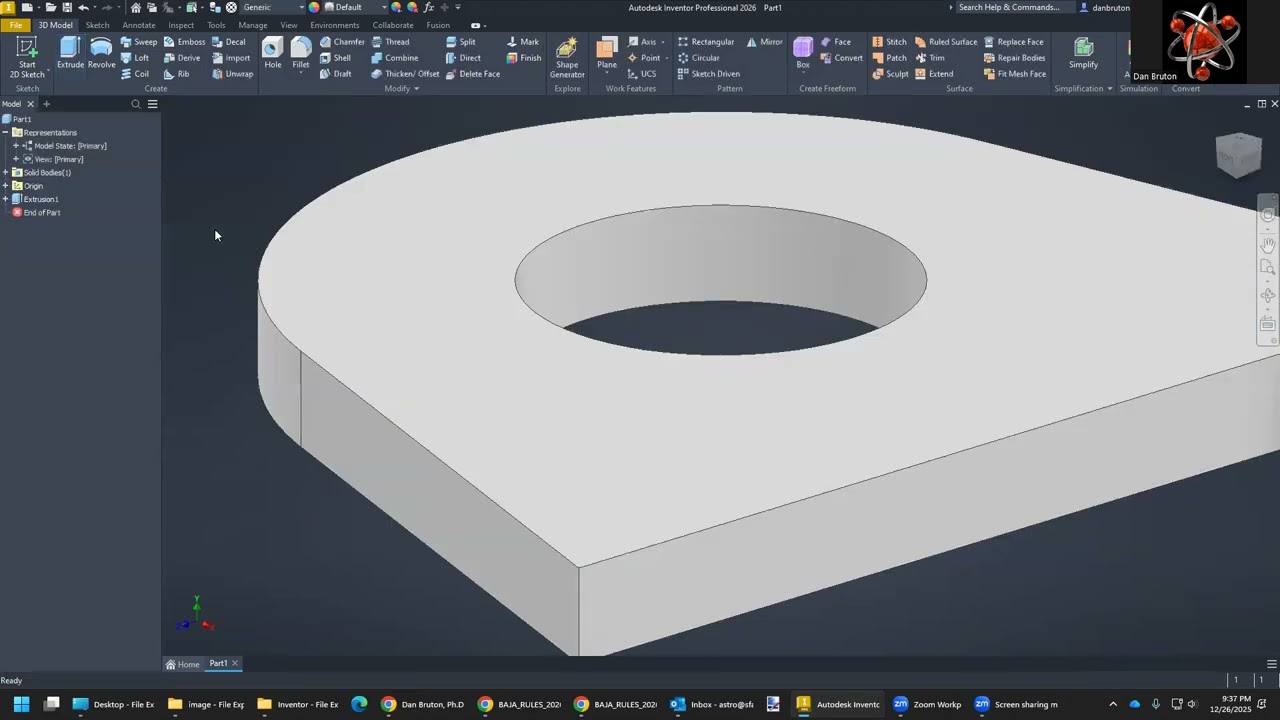The height and width of the screenshot is (720, 1280).
Task: Select Part1 root in browser
Action: [17, 119]
